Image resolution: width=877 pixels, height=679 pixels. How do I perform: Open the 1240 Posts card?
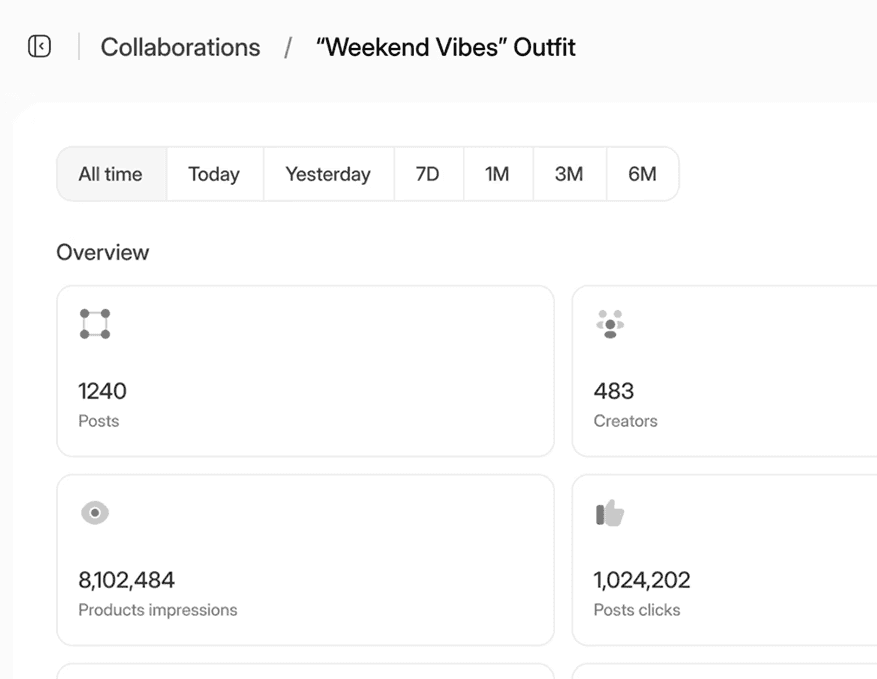[x=305, y=371]
